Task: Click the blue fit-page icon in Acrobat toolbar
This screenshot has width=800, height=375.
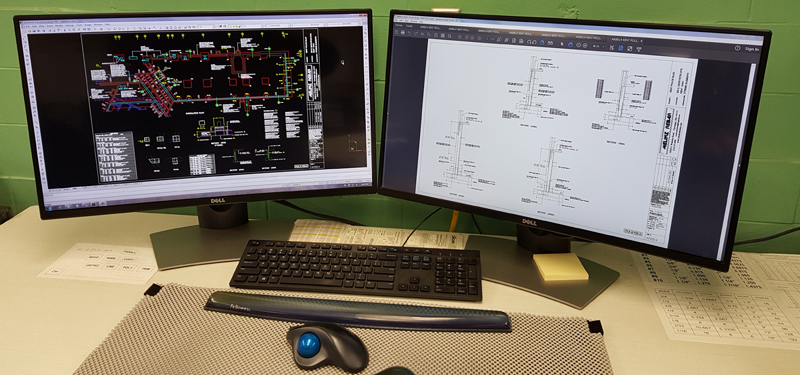Action: click(x=620, y=47)
